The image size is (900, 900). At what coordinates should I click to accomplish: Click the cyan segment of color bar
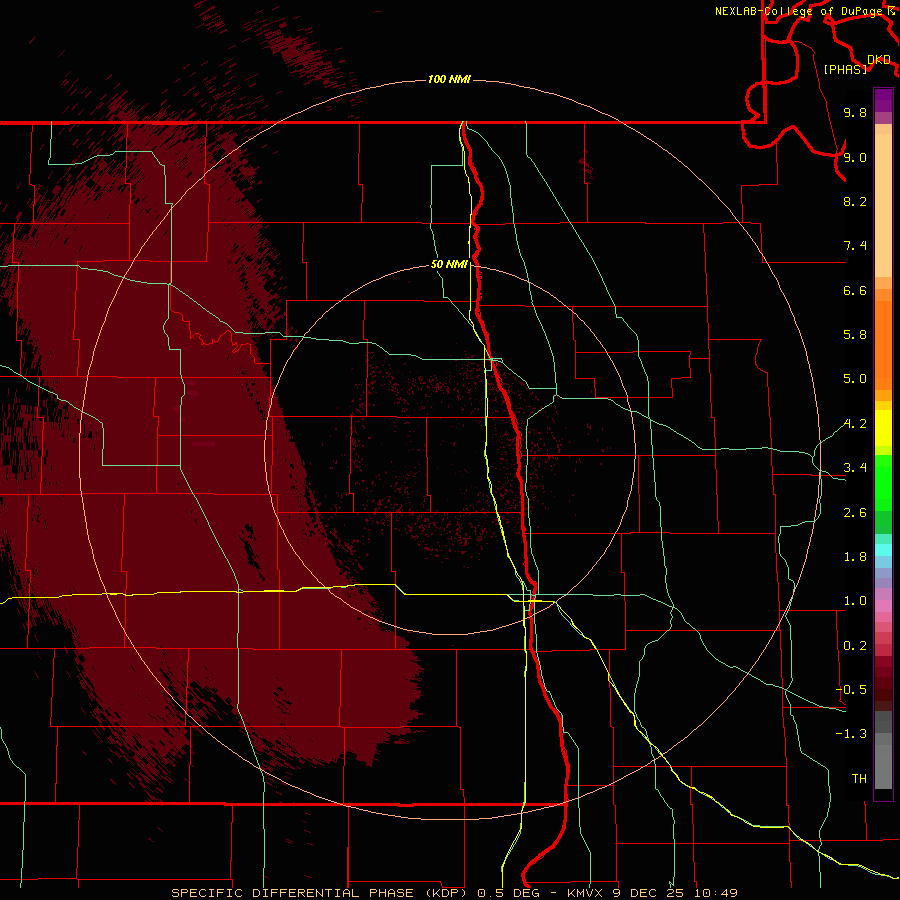pyautogui.click(x=883, y=550)
